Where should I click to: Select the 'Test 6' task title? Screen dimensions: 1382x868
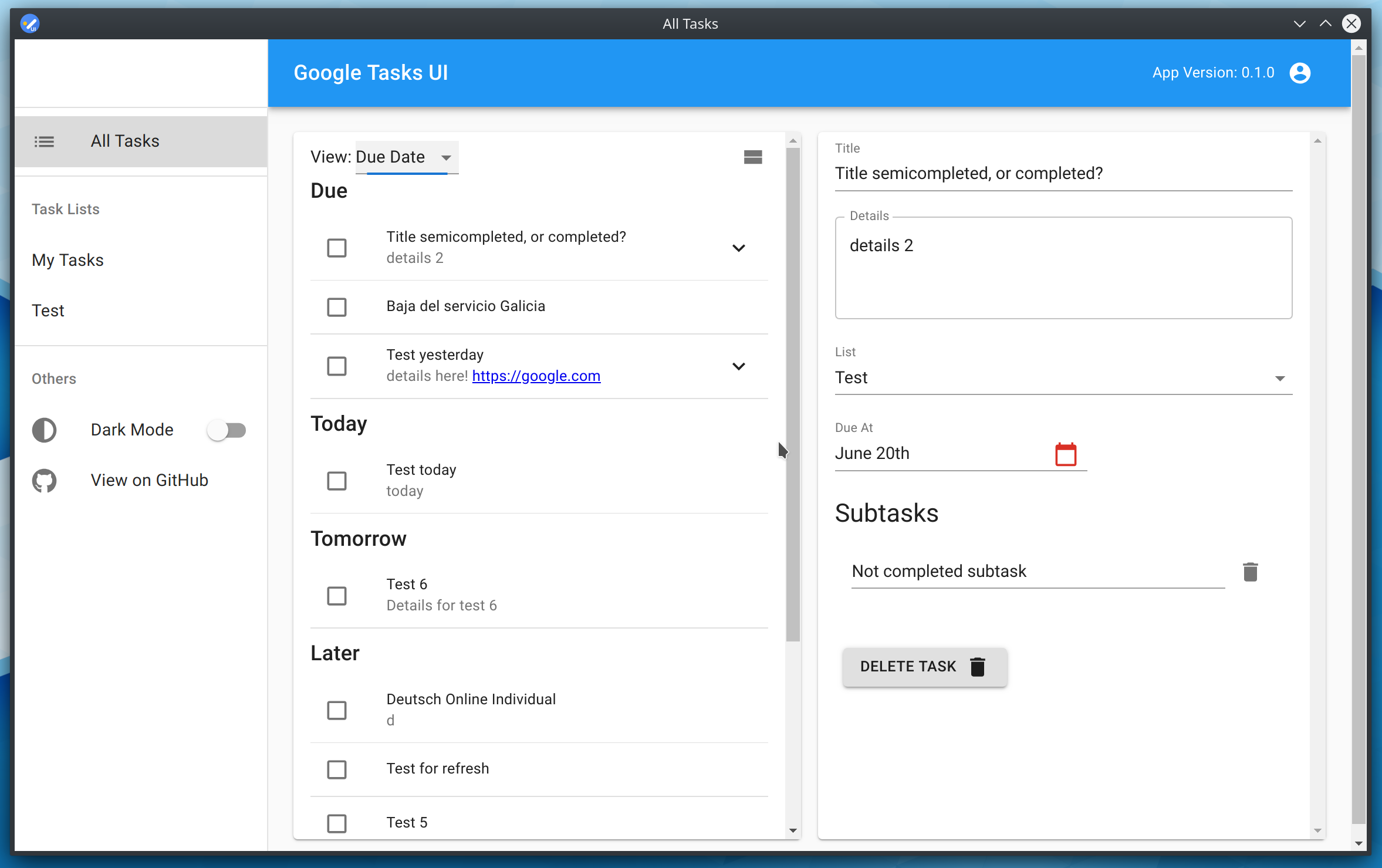407,585
